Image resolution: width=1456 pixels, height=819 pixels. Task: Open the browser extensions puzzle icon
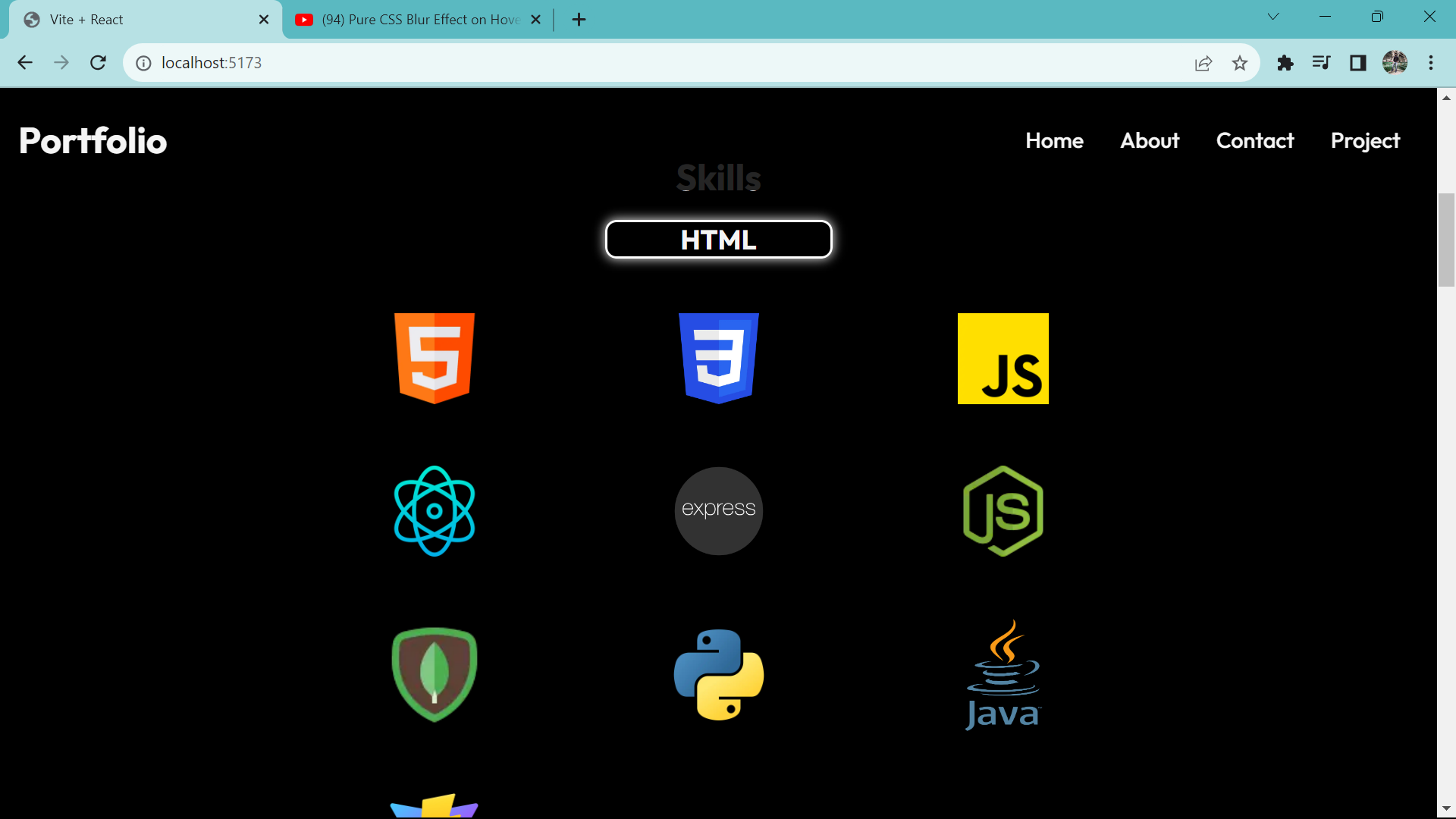(1286, 63)
